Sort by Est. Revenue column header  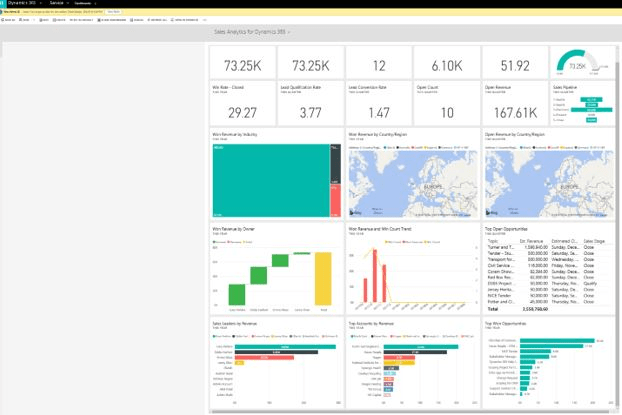click(x=531, y=241)
